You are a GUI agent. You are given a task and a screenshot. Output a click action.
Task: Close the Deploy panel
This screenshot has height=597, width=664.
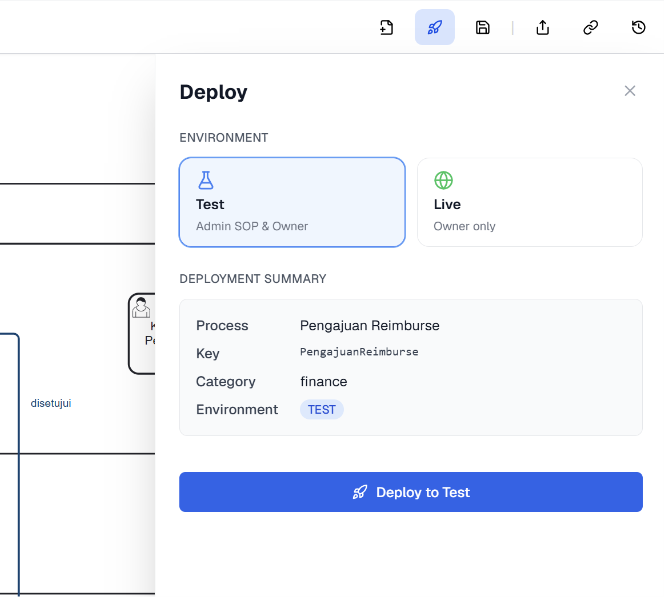pyautogui.click(x=630, y=91)
